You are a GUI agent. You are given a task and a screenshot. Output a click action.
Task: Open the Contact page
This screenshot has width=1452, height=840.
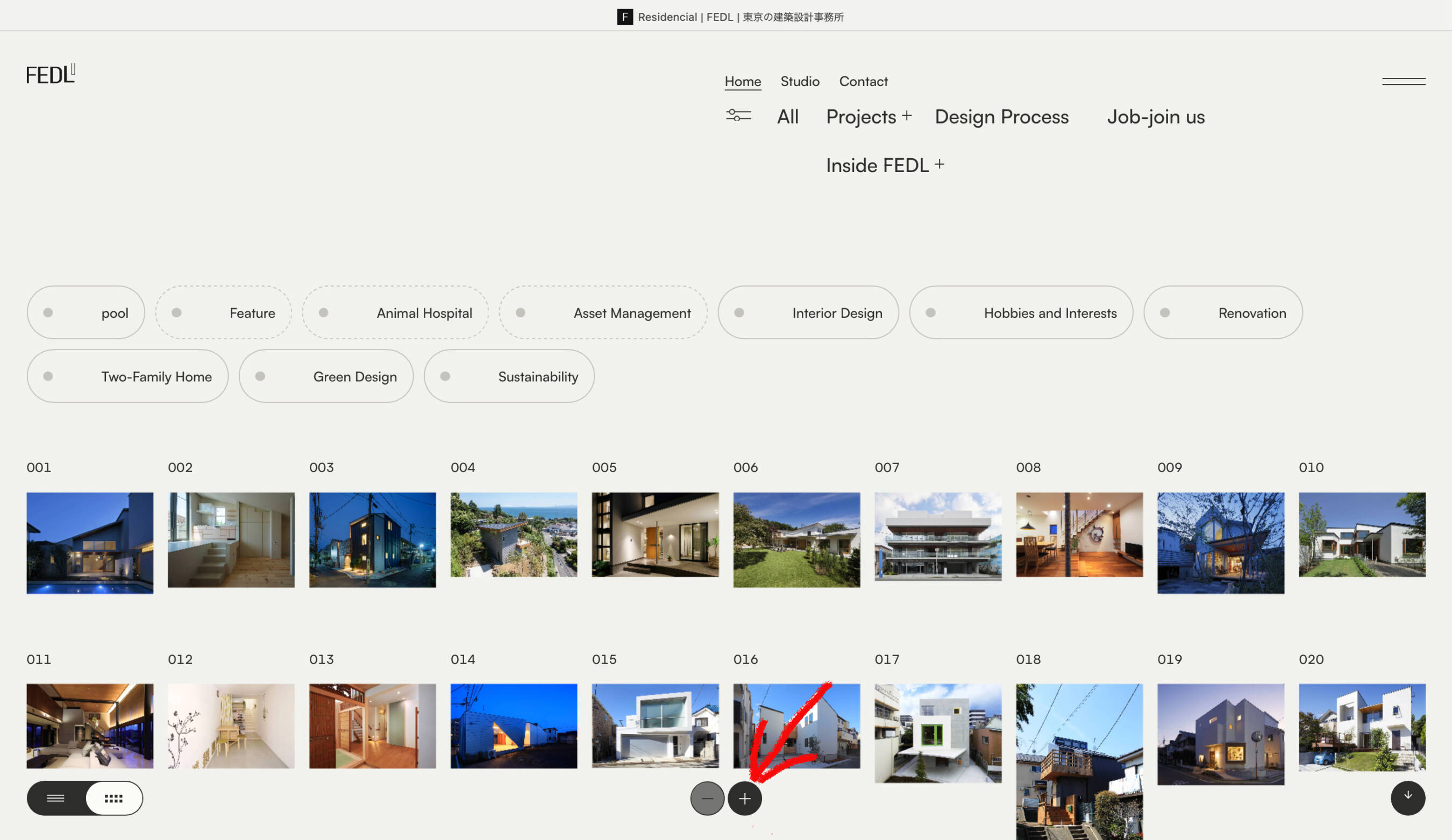click(x=863, y=81)
